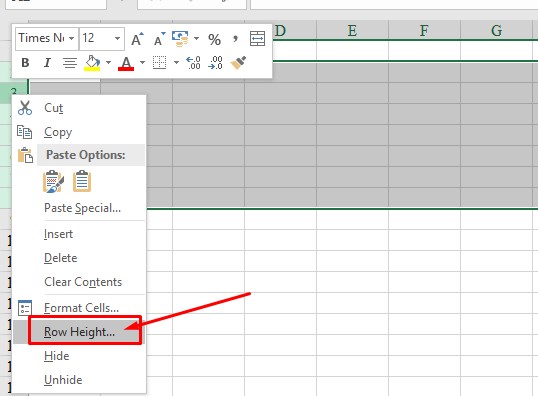Center align text in mini toolbar
Viewport: 538px width, 396px height.
70,63
